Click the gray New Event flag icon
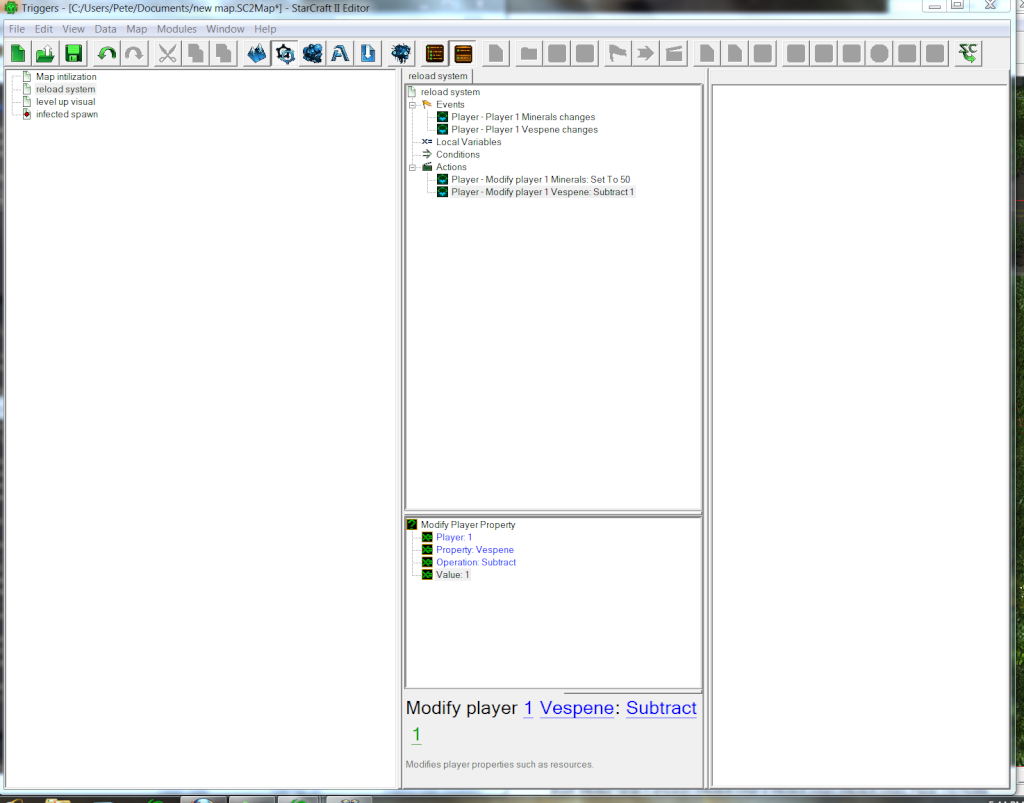1024x803 pixels. 617,54
